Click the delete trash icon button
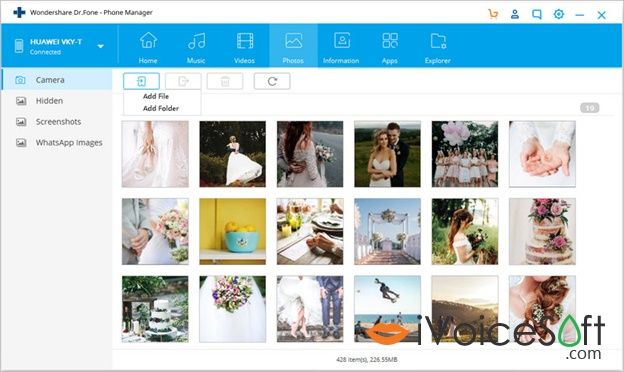This screenshot has height=372, width=624. click(x=225, y=81)
